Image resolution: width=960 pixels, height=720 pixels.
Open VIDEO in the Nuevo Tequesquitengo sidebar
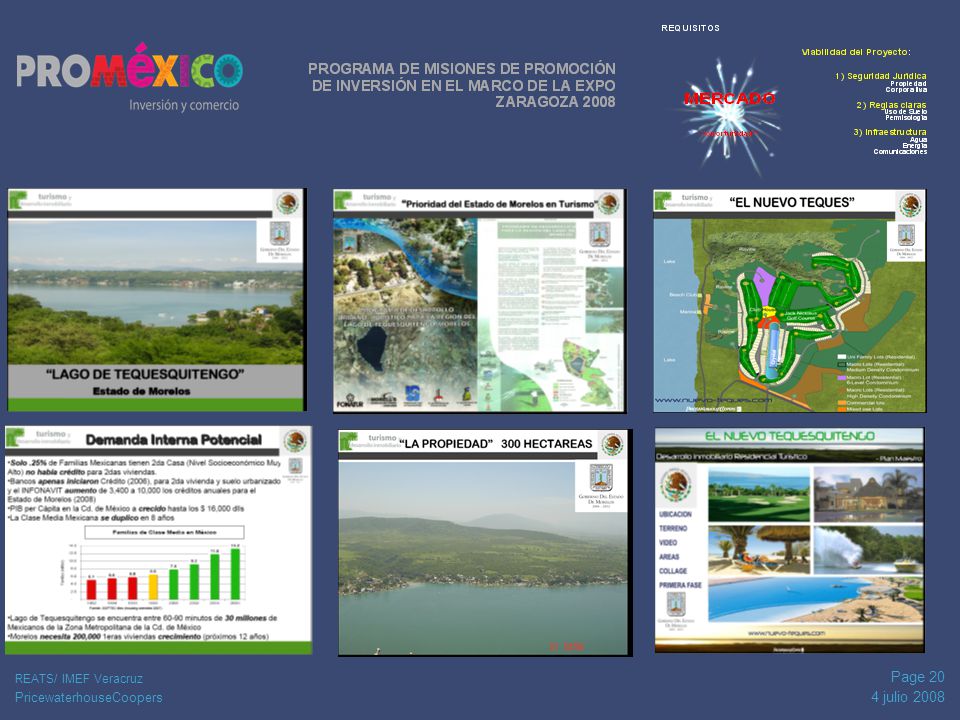click(668, 542)
